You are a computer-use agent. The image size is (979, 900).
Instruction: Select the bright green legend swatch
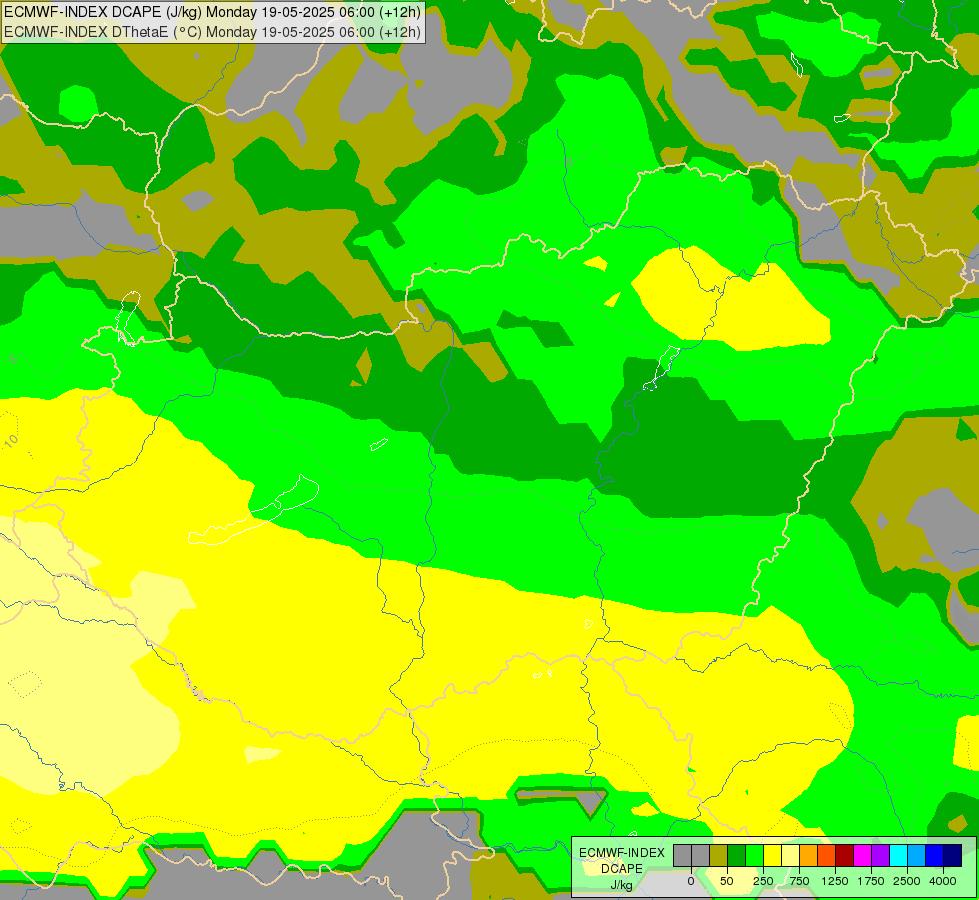(754, 856)
